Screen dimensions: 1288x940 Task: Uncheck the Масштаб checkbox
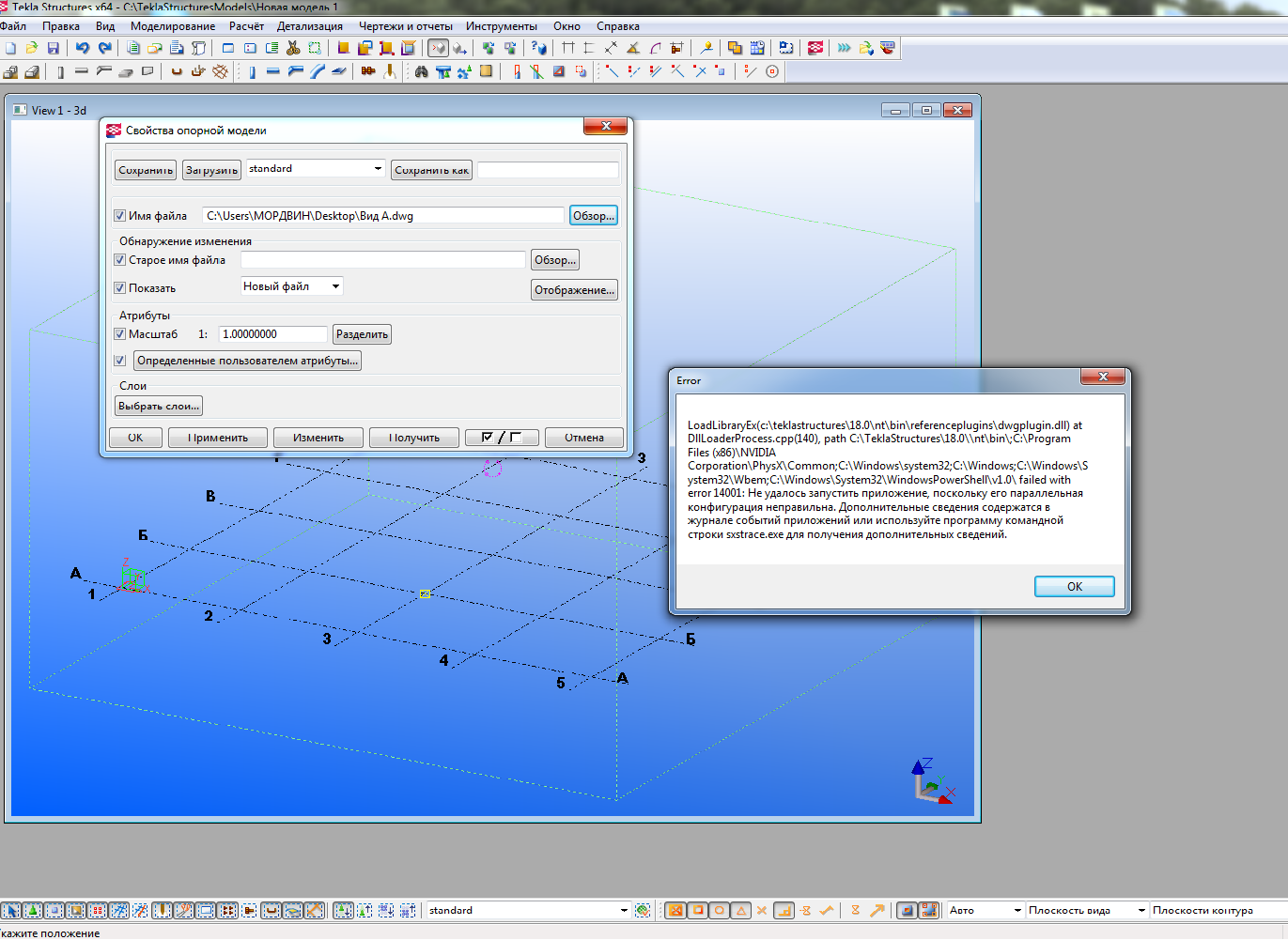pyautogui.click(x=120, y=334)
